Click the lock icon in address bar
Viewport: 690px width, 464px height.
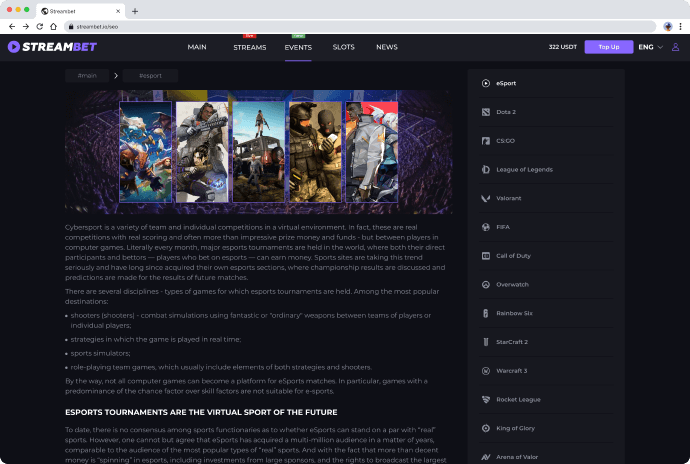tap(71, 26)
